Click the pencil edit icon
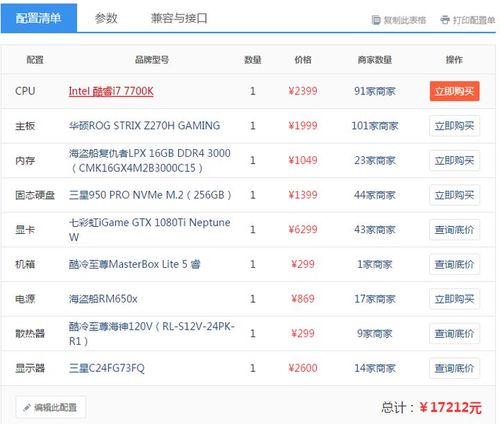This screenshot has width=500, height=424. pyautogui.click(x=27, y=407)
